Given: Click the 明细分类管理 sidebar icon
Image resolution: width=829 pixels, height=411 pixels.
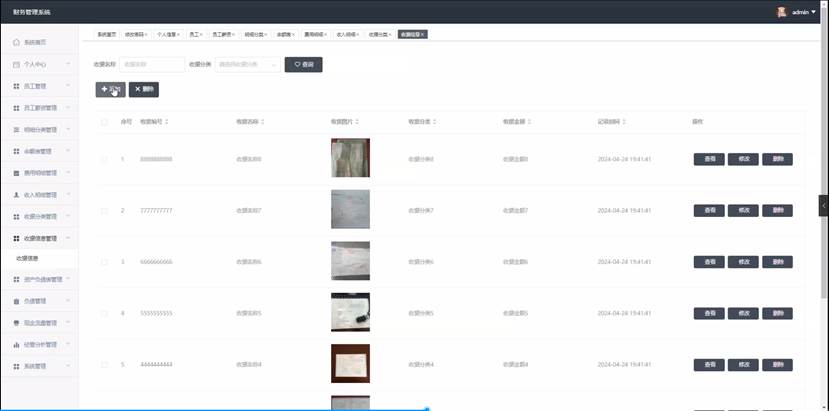Looking at the screenshot, I should [x=16, y=130].
